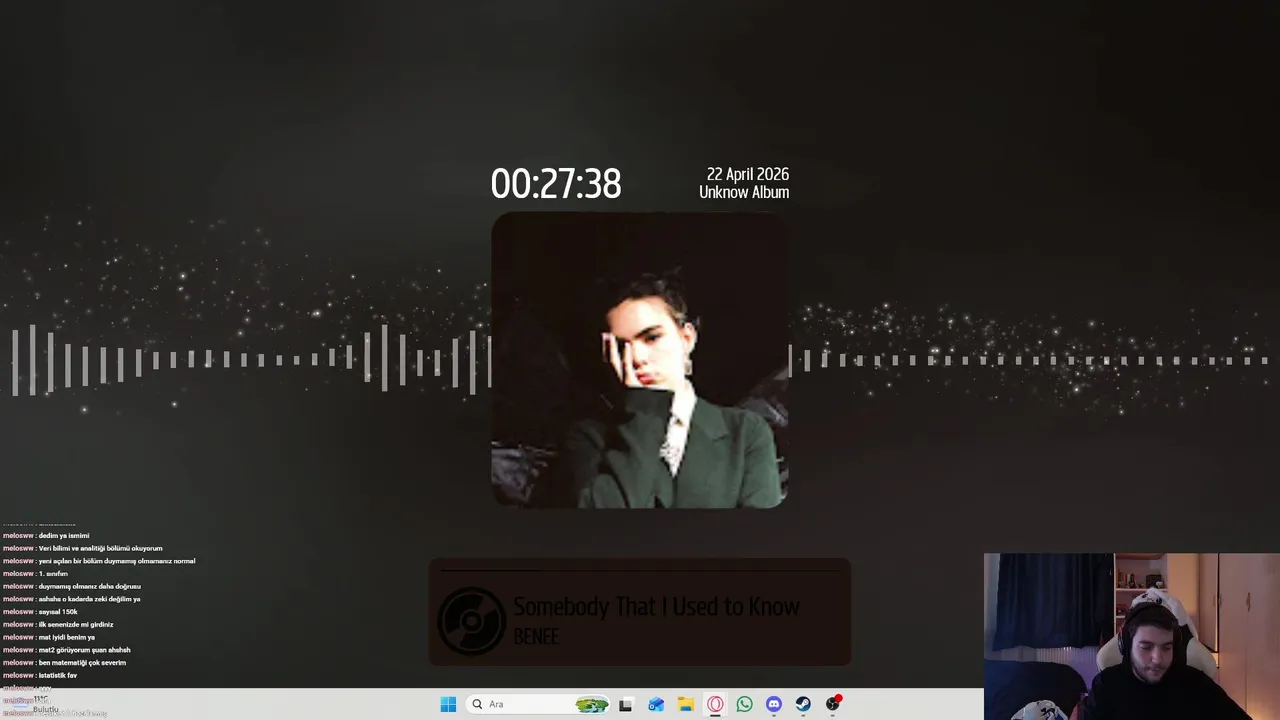Open Discord from the taskbar
This screenshot has height=720, width=1280.
click(x=774, y=704)
